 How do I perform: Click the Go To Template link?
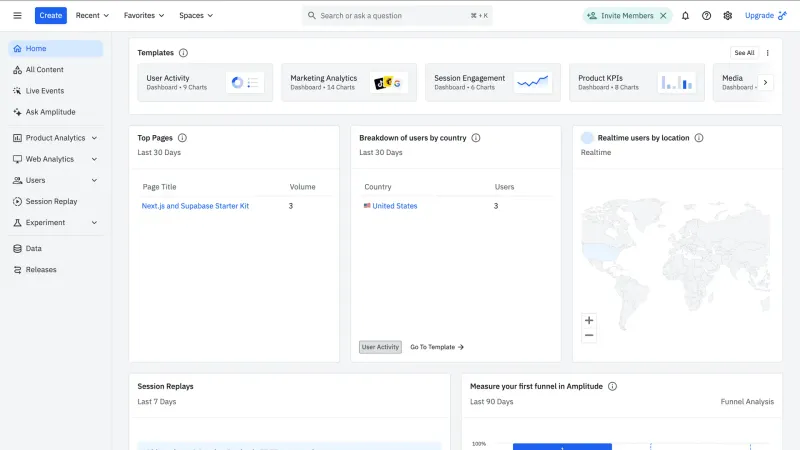(437, 347)
